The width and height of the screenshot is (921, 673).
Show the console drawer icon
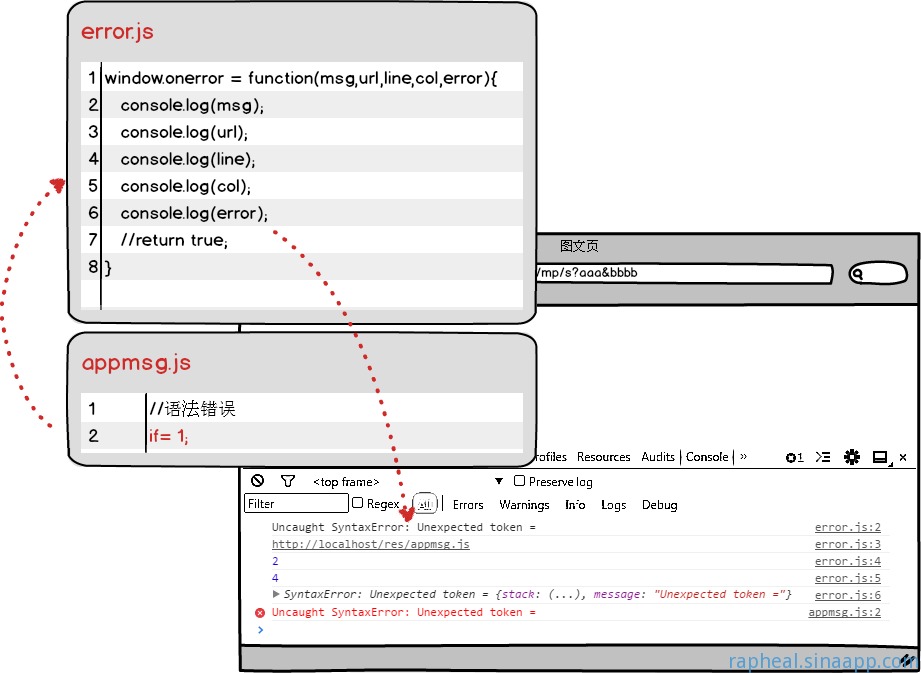click(x=823, y=457)
